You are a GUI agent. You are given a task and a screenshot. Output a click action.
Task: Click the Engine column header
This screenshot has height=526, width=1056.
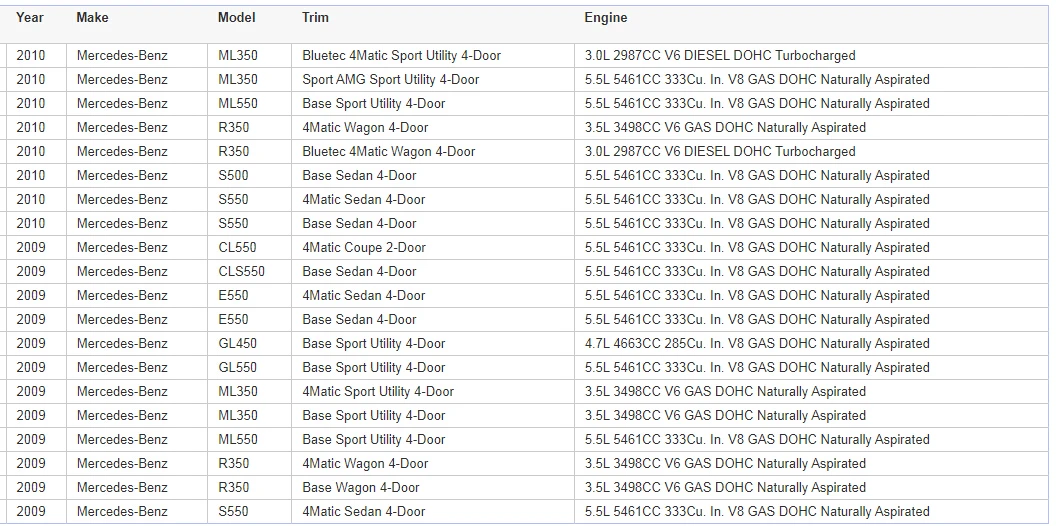(x=605, y=18)
